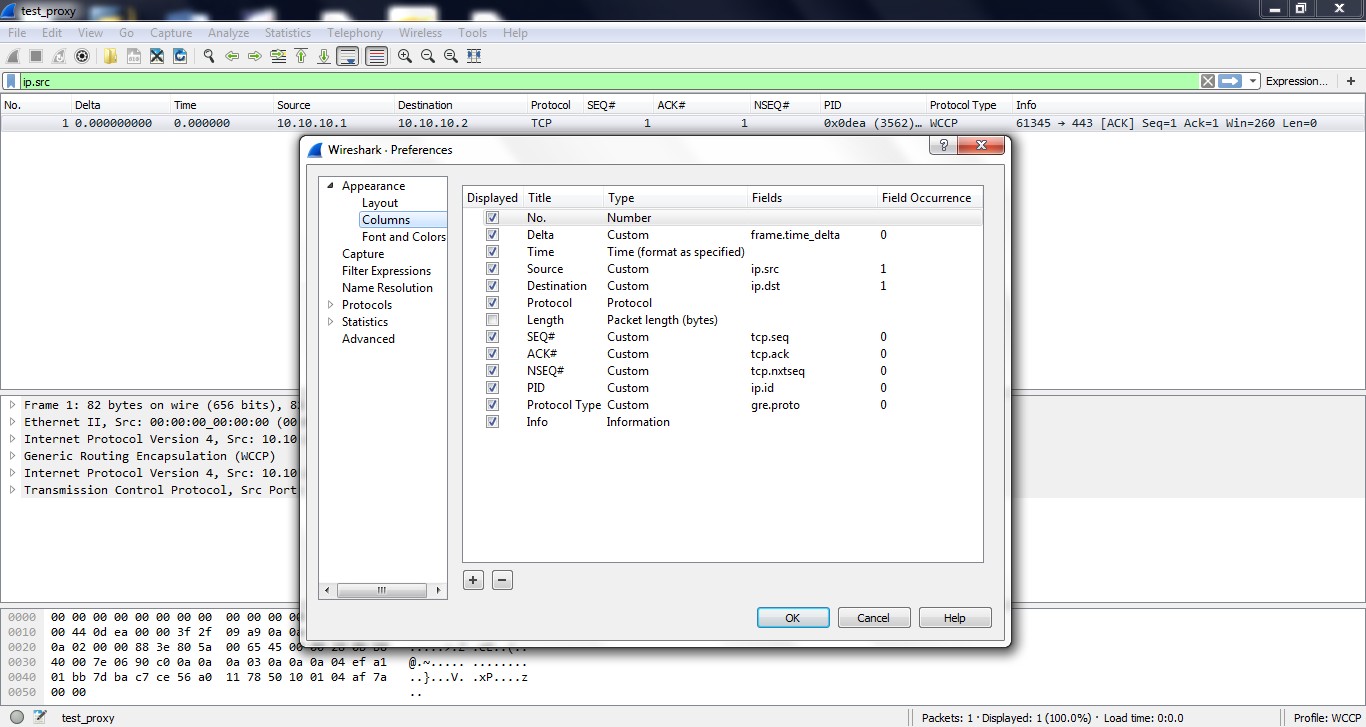Save the capture file icon
Image resolution: width=1366 pixels, height=727 pixels.
tap(134, 56)
